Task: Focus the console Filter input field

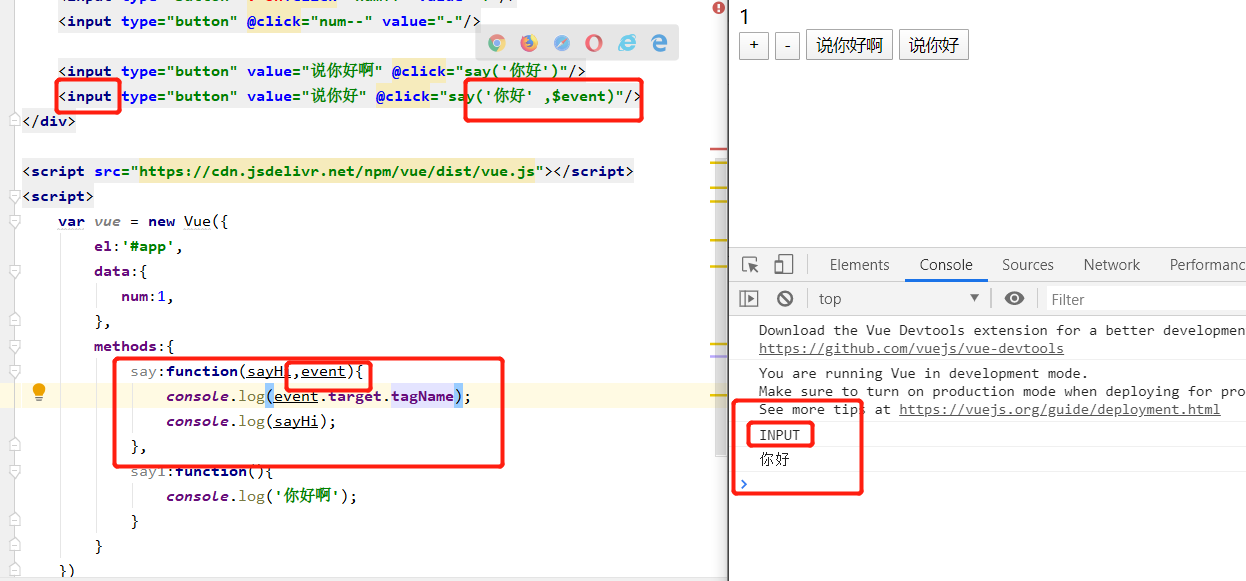Action: pyautogui.click(x=1144, y=299)
